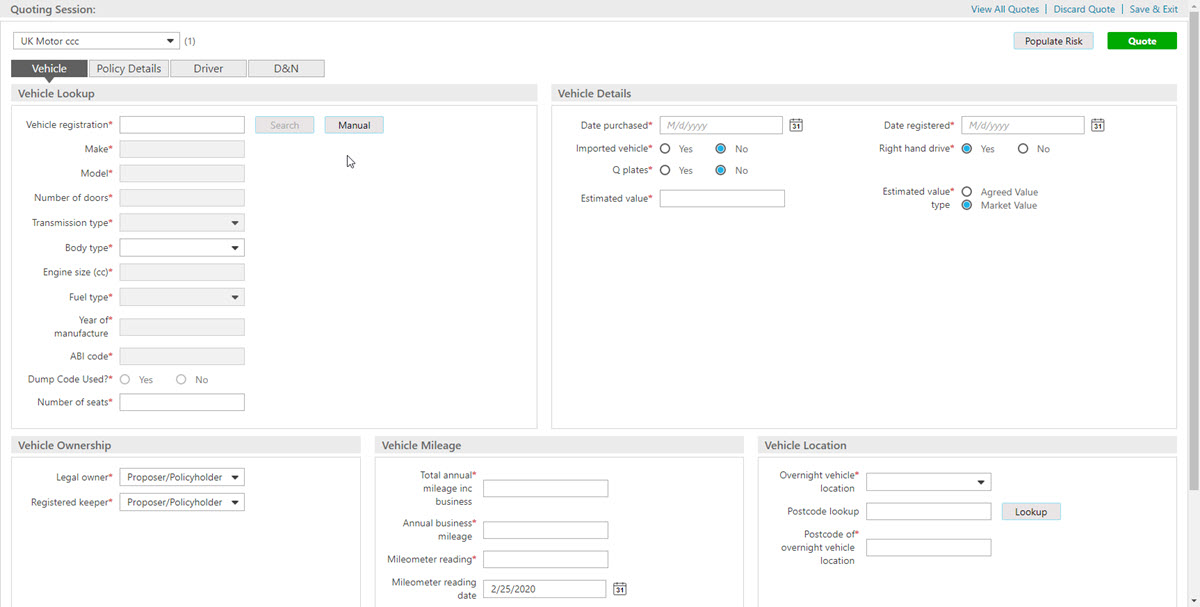
Task: Select No for Q plates
Action: 721,171
